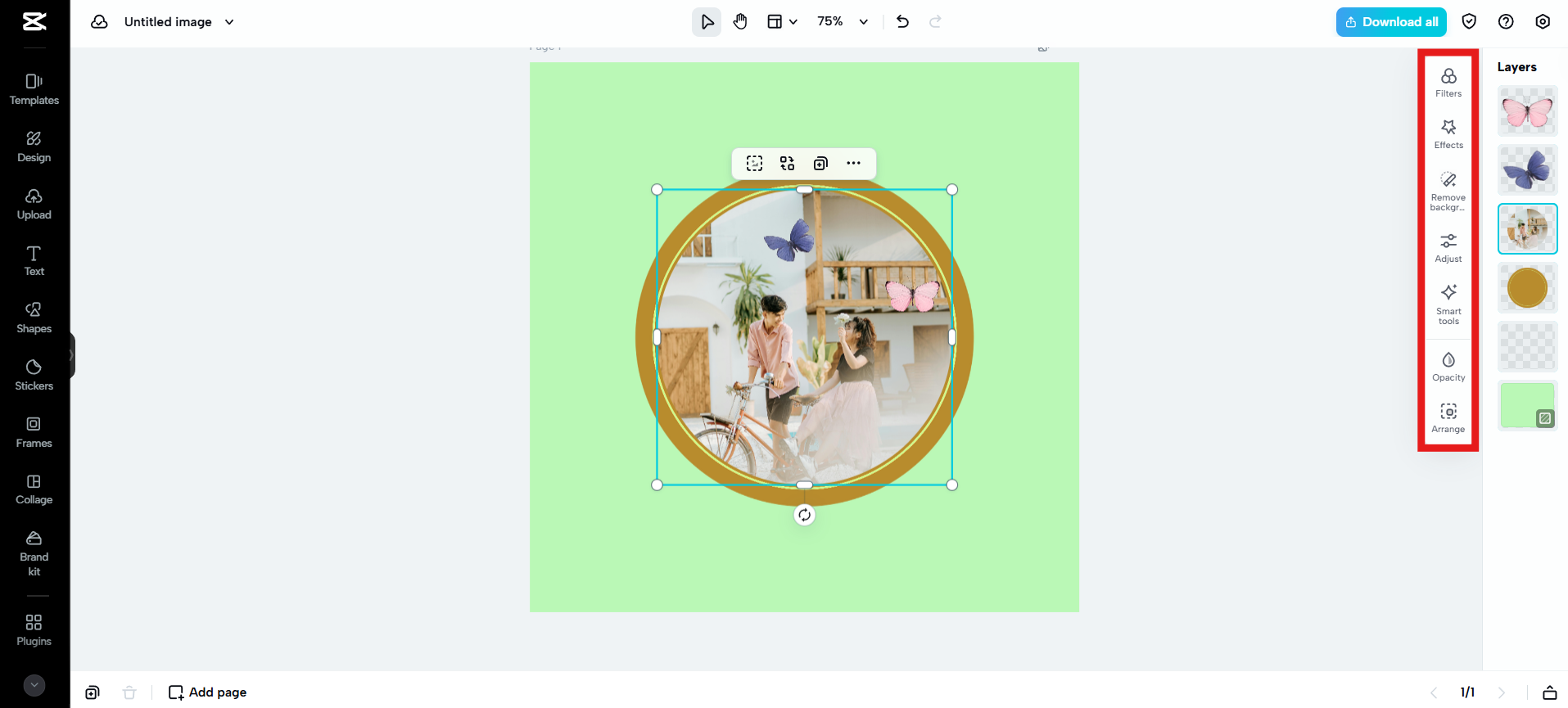Viewport: 1568px width, 708px height.
Task: Open the Adjust tool
Action: pyautogui.click(x=1448, y=248)
